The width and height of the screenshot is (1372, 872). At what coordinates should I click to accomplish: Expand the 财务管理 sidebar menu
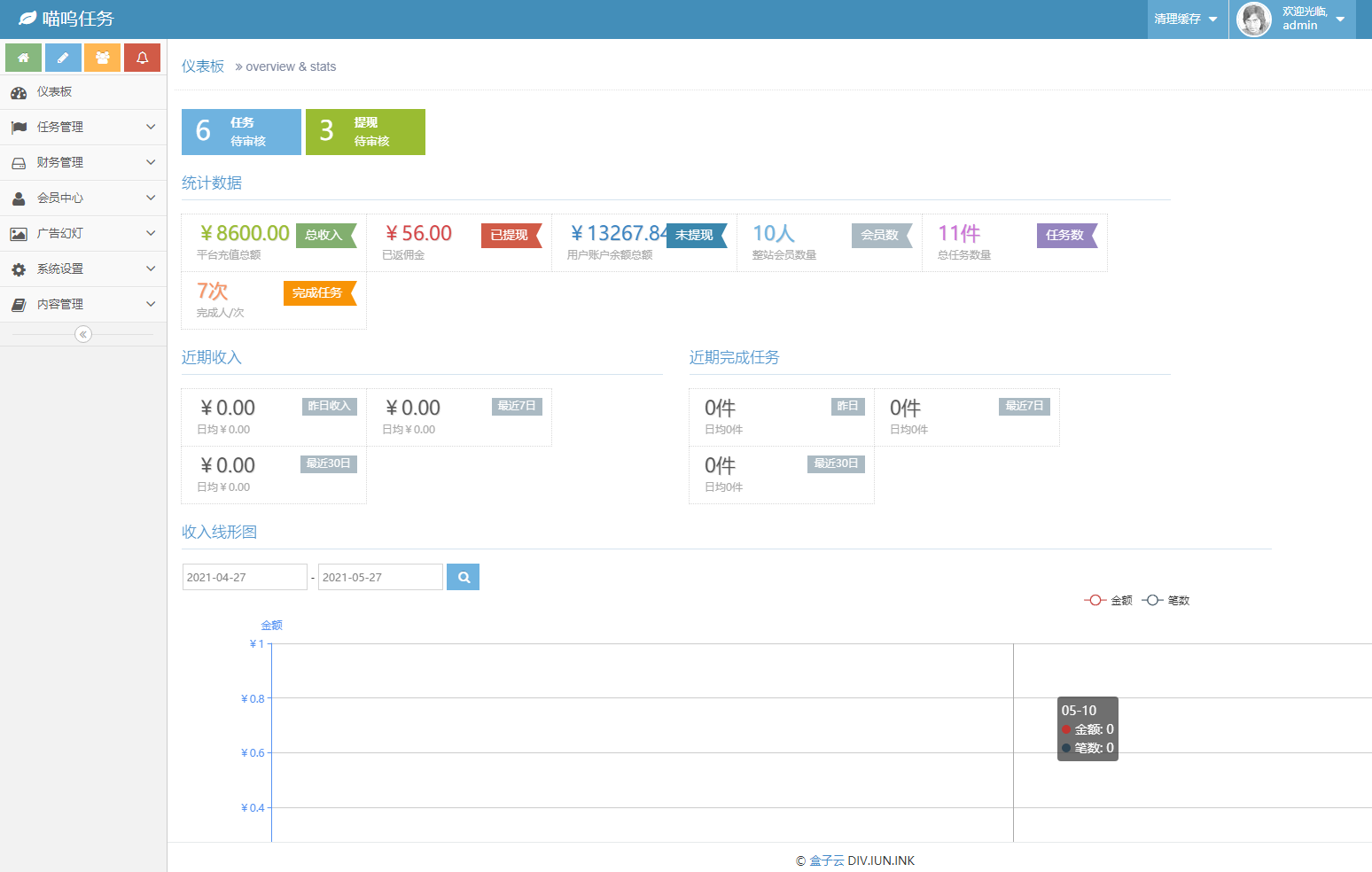coord(83,162)
